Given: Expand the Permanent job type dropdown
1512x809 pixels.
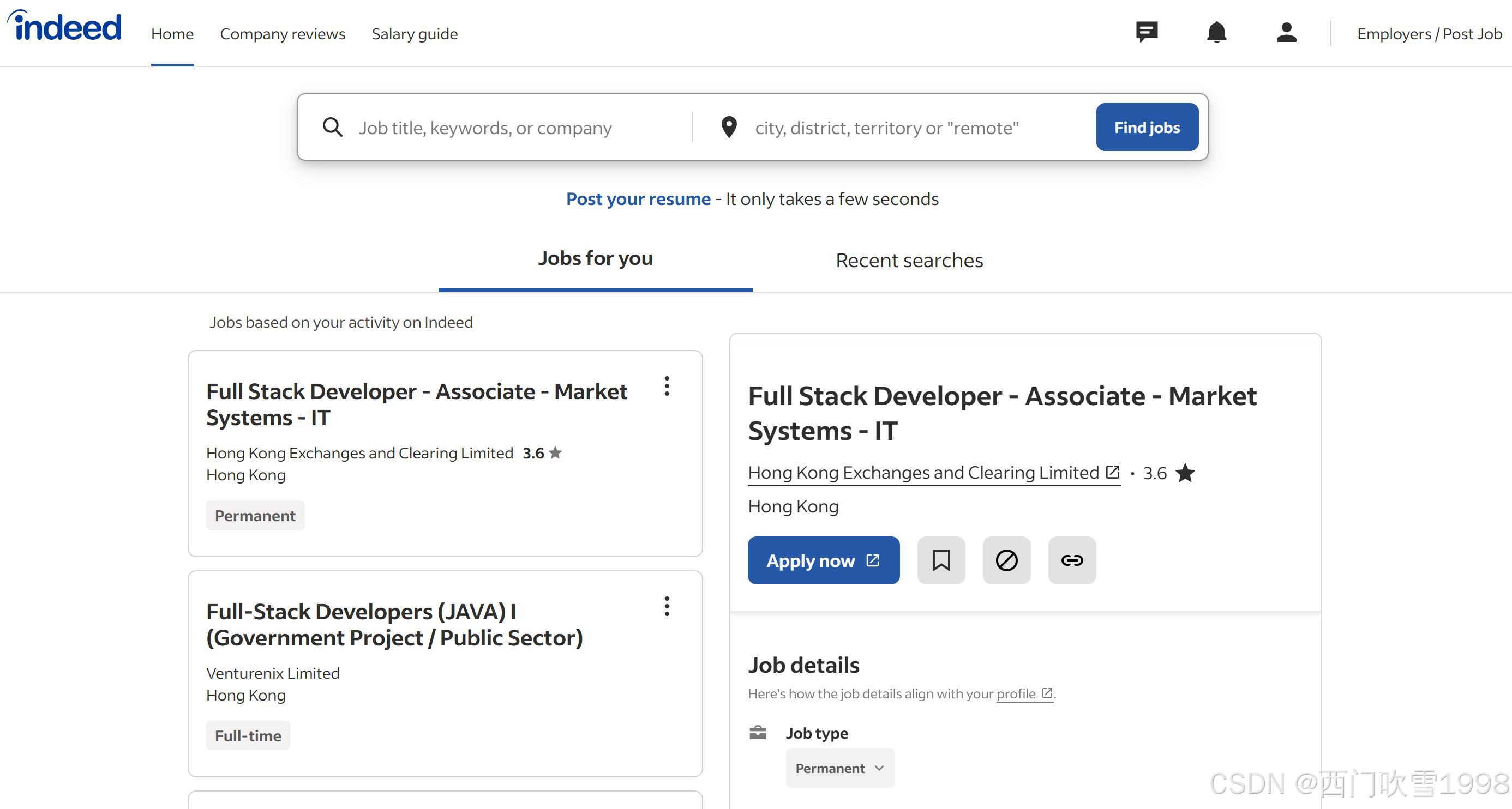Looking at the screenshot, I should click(839, 768).
